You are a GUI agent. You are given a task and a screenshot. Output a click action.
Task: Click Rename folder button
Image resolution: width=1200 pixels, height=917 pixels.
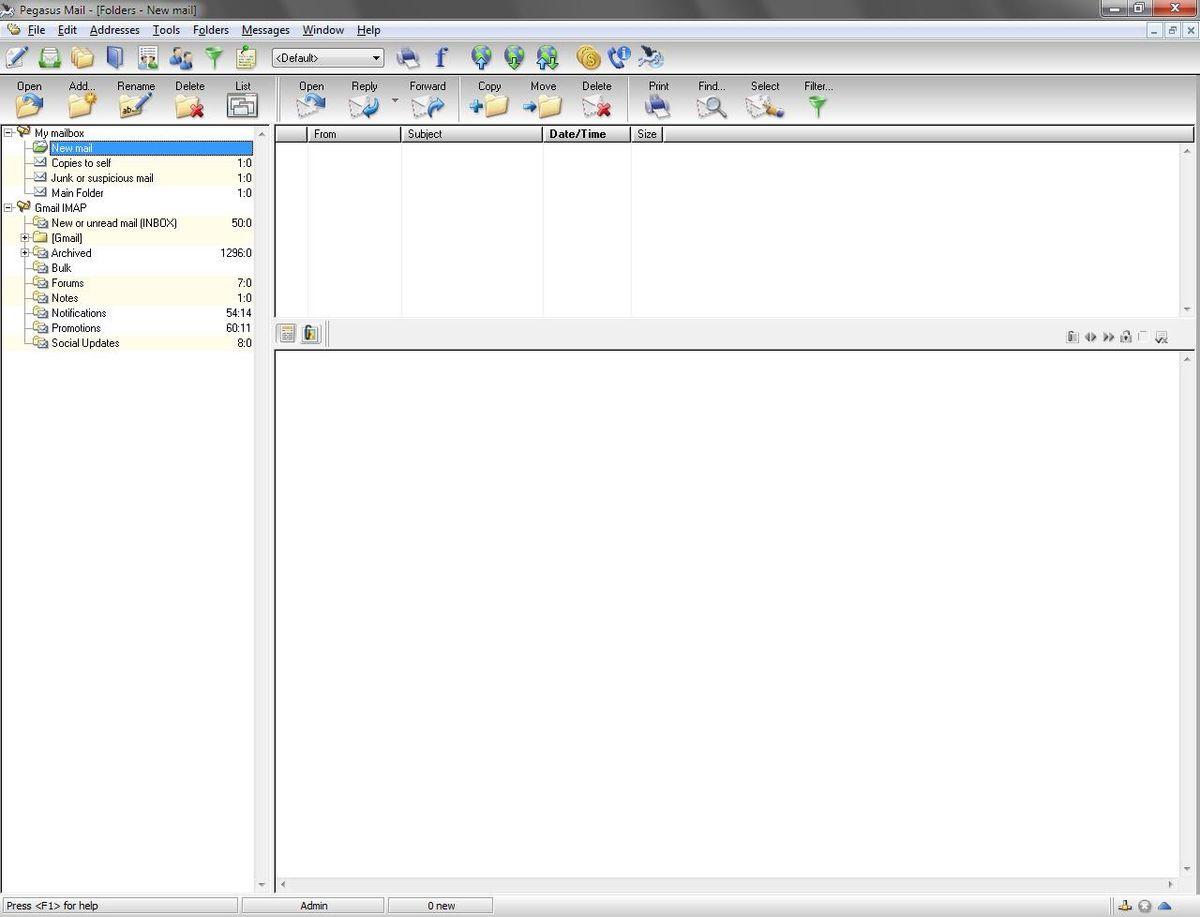pyautogui.click(x=136, y=99)
